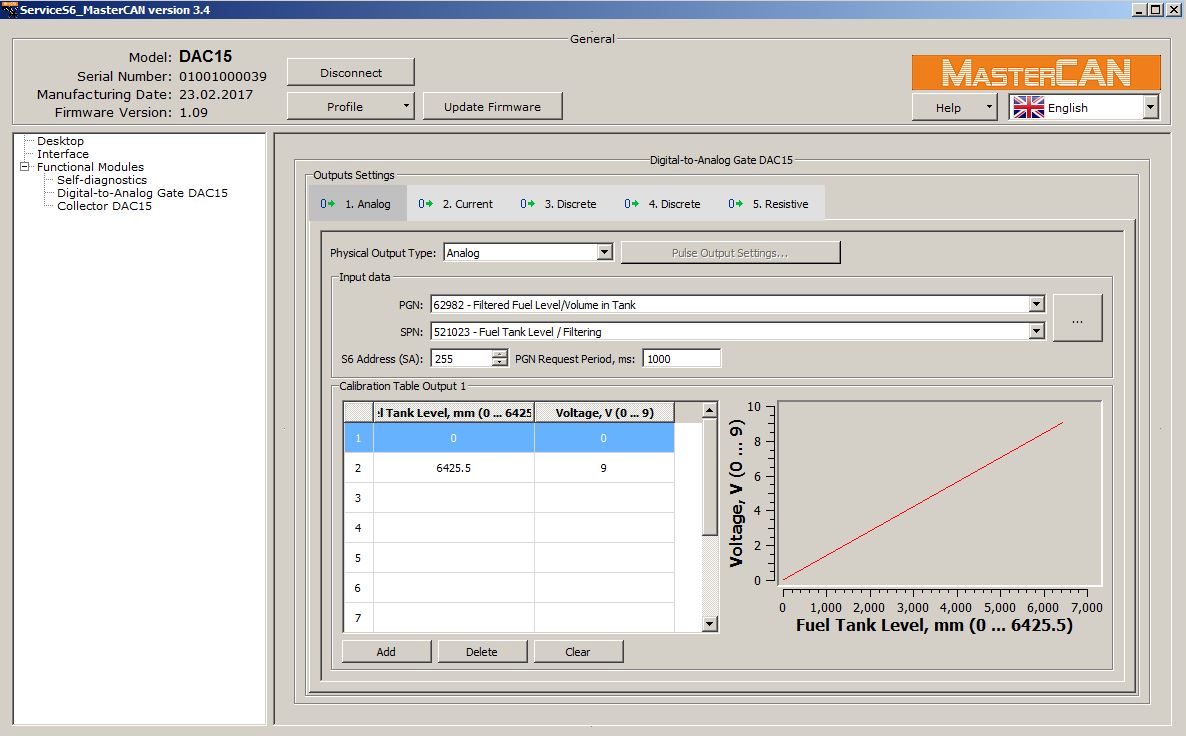Increase the S6 Address spinner value

(499, 354)
